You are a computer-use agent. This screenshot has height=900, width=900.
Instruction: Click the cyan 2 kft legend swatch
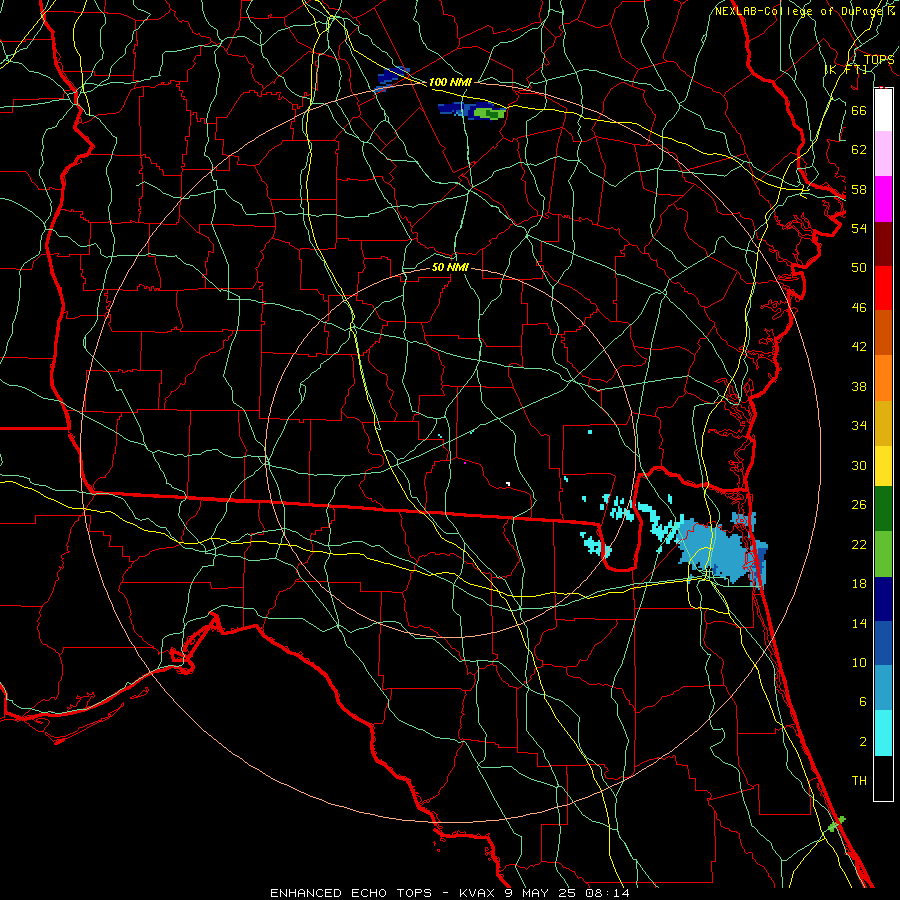pos(883,733)
